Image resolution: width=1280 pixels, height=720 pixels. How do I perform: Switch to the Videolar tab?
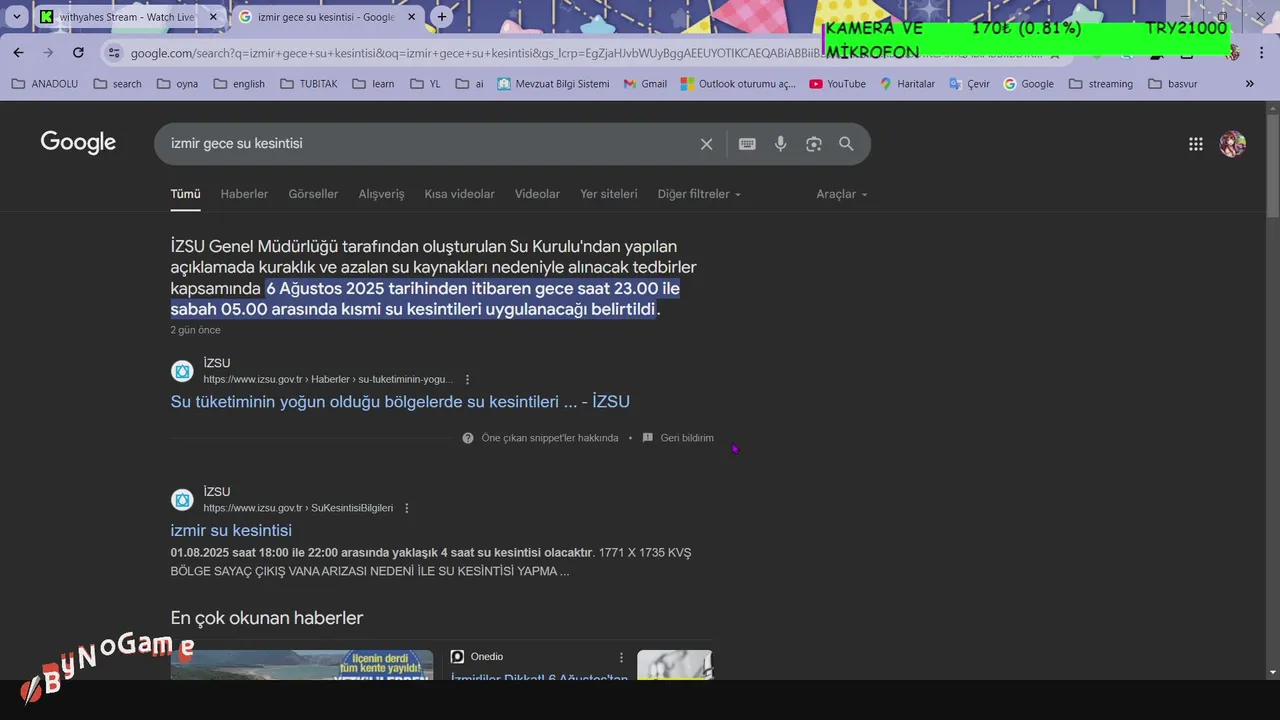tap(537, 194)
